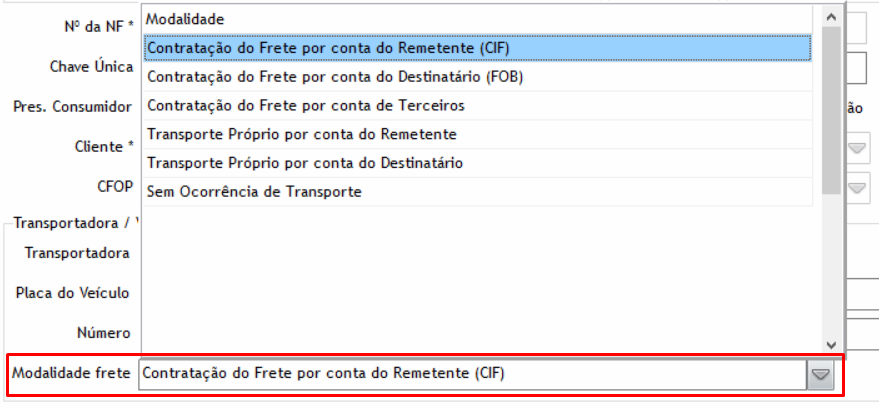Viewport: 879px width, 408px height.
Task: Focus the Nº da NF row field
Action: [856, 27]
